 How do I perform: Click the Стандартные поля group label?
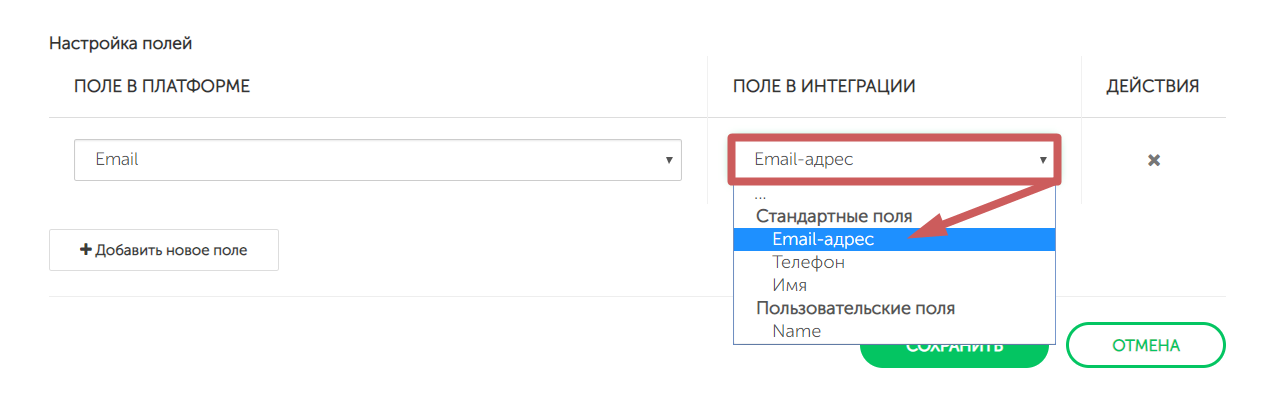click(834, 216)
